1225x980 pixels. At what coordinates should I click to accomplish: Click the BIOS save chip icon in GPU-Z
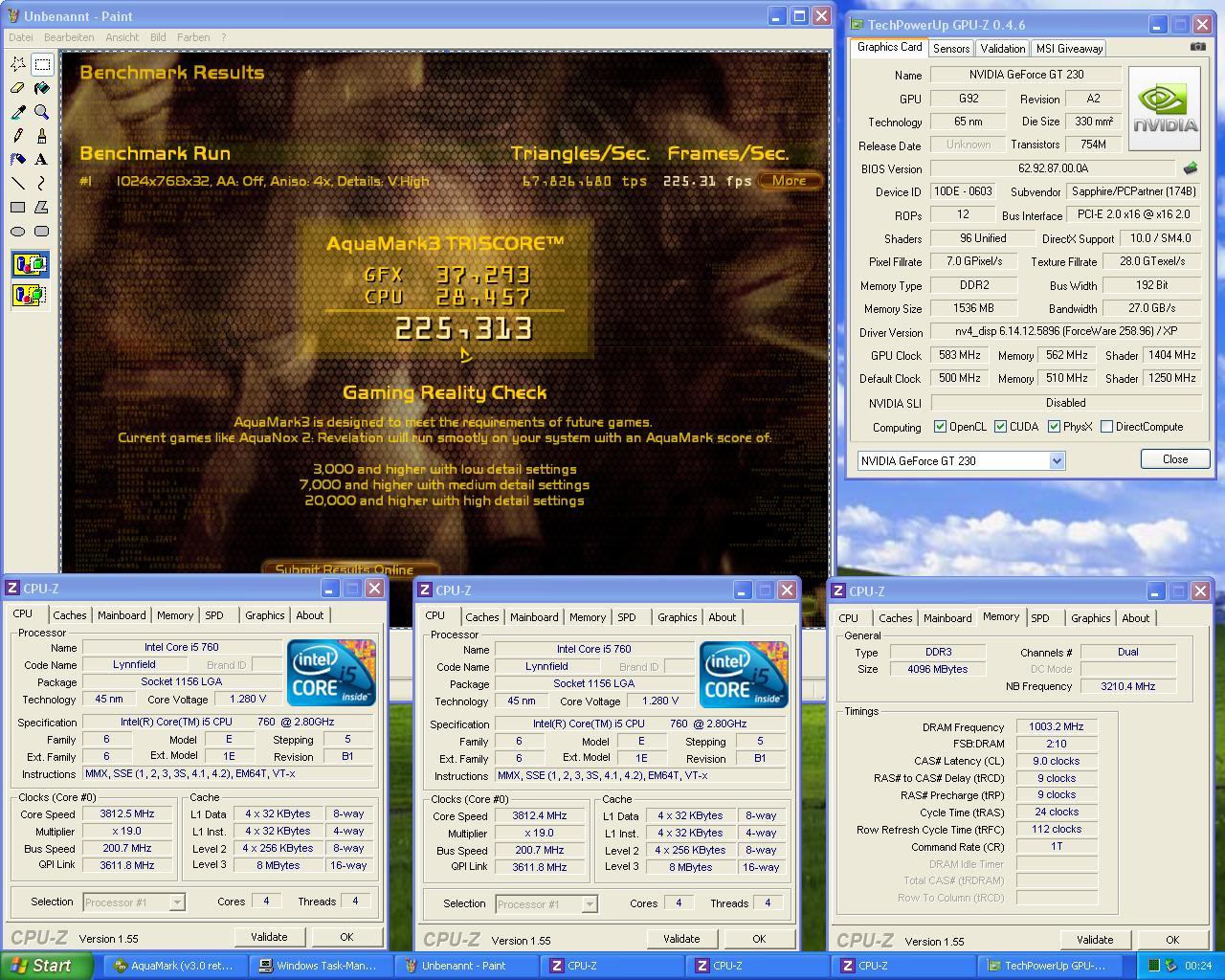click(1191, 168)
